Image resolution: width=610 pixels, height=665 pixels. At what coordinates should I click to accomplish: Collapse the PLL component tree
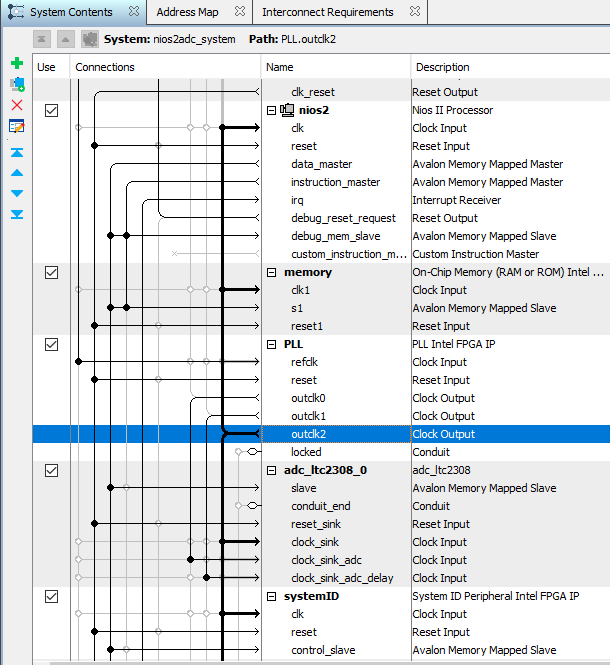coord(271,345)
